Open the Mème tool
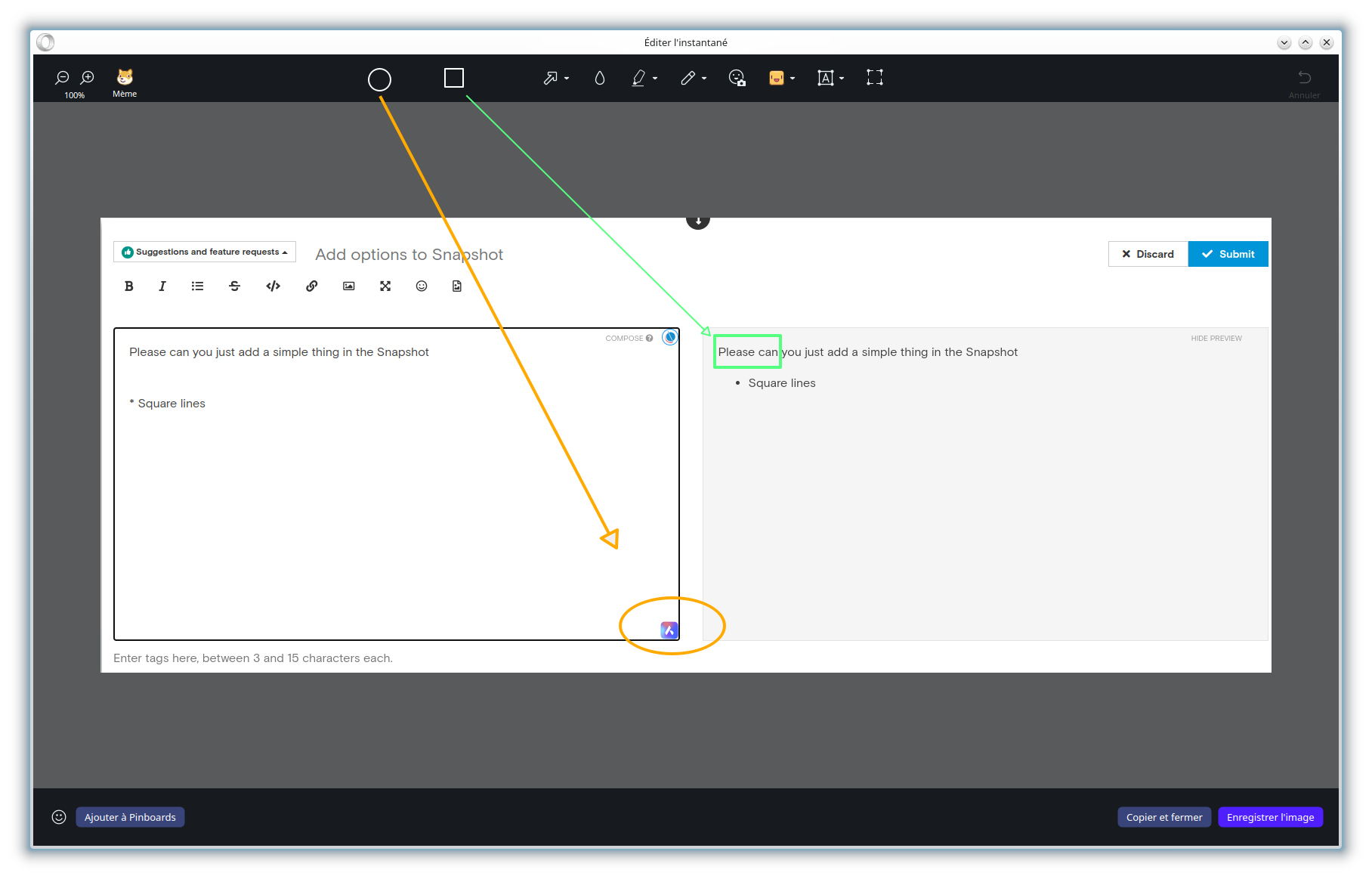Screen dimensions: 1372x879 (125, 82)
